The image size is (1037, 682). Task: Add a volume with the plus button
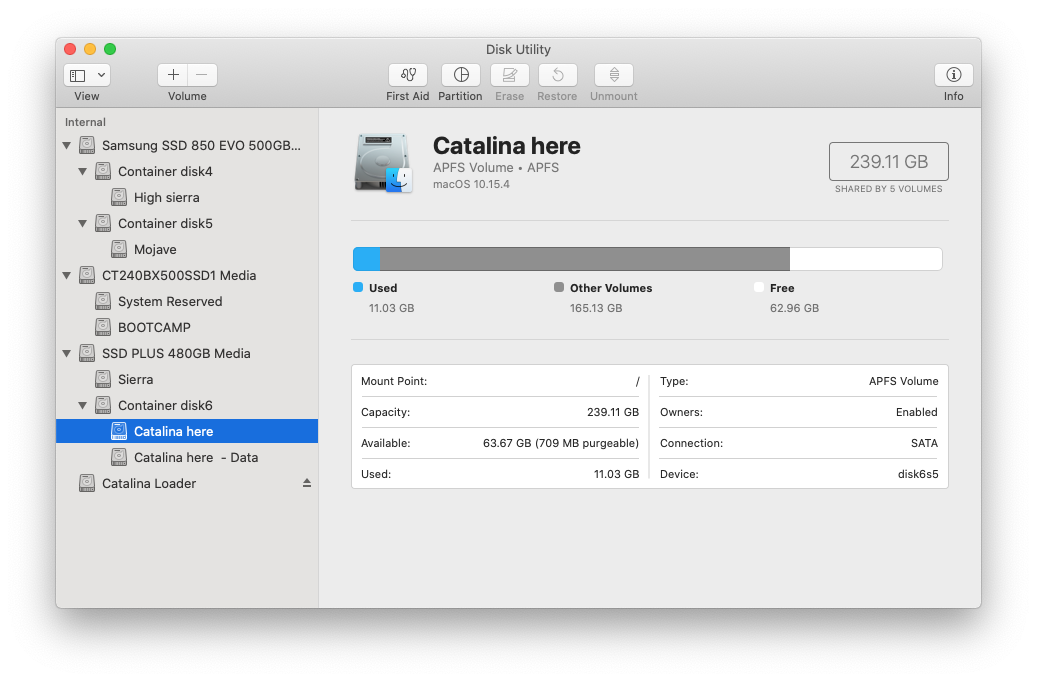point(173,75)
